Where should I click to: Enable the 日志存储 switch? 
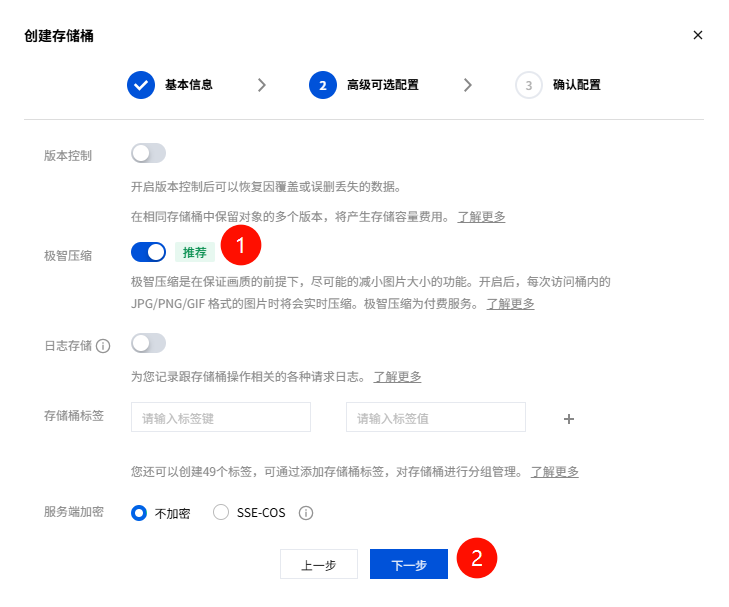click(148, 343)
